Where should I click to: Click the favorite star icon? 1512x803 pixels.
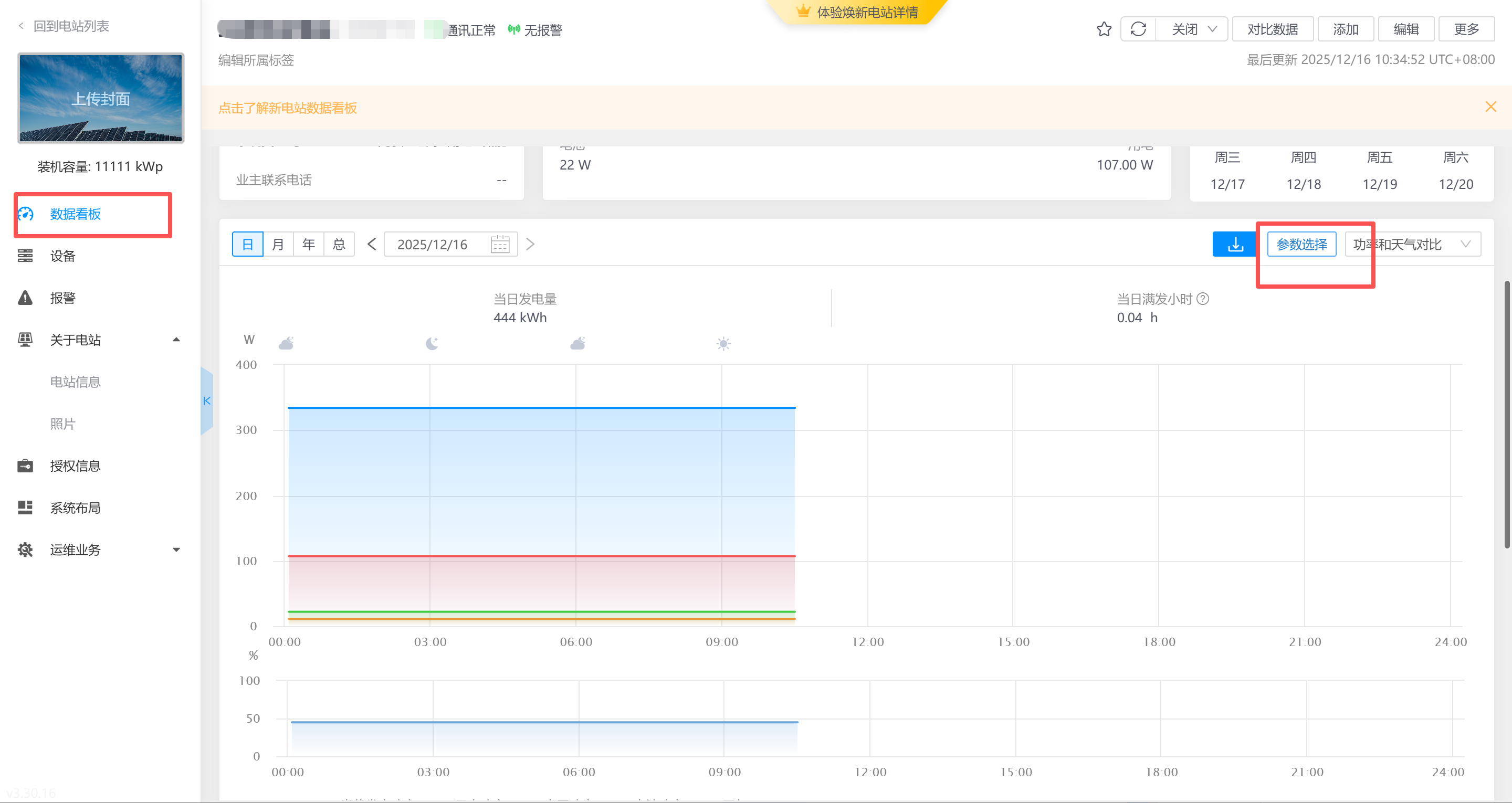(1104, 29)
